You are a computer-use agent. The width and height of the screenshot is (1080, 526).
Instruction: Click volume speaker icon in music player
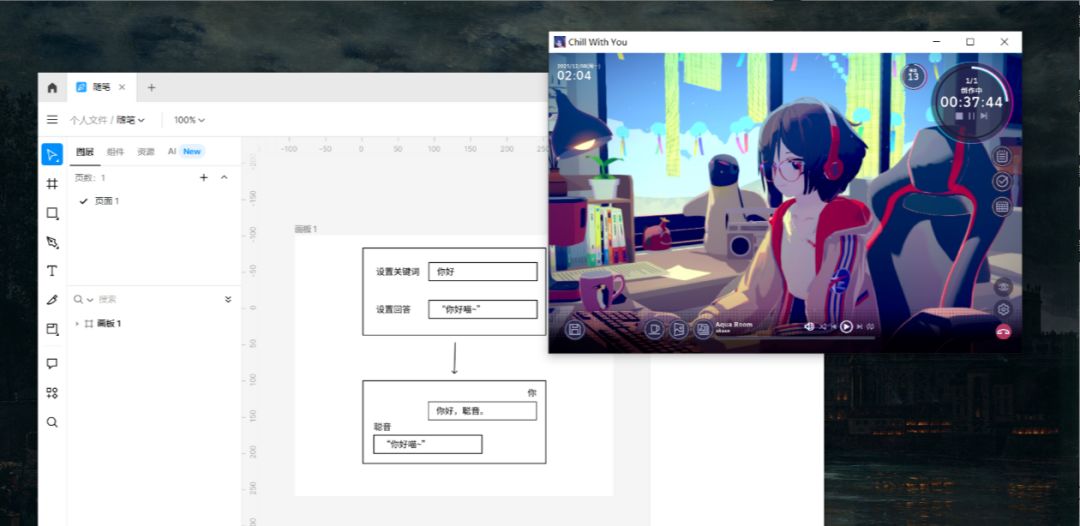(x=809, y=326)
